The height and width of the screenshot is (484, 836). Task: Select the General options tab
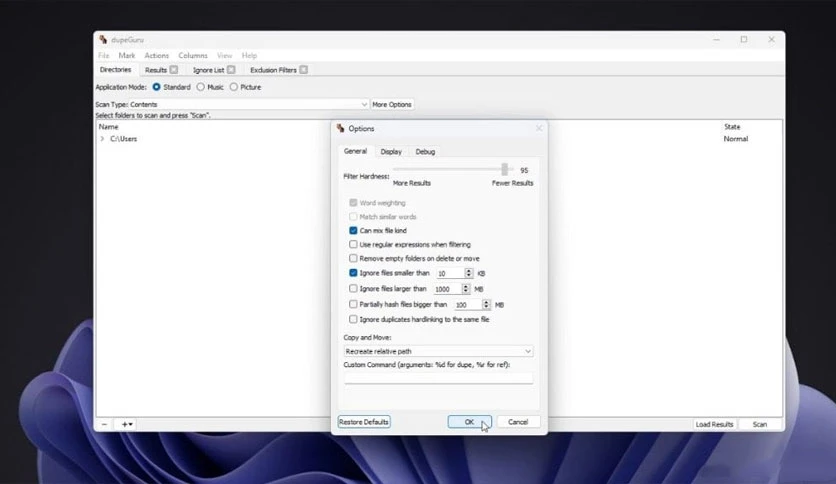pos(355,151)
